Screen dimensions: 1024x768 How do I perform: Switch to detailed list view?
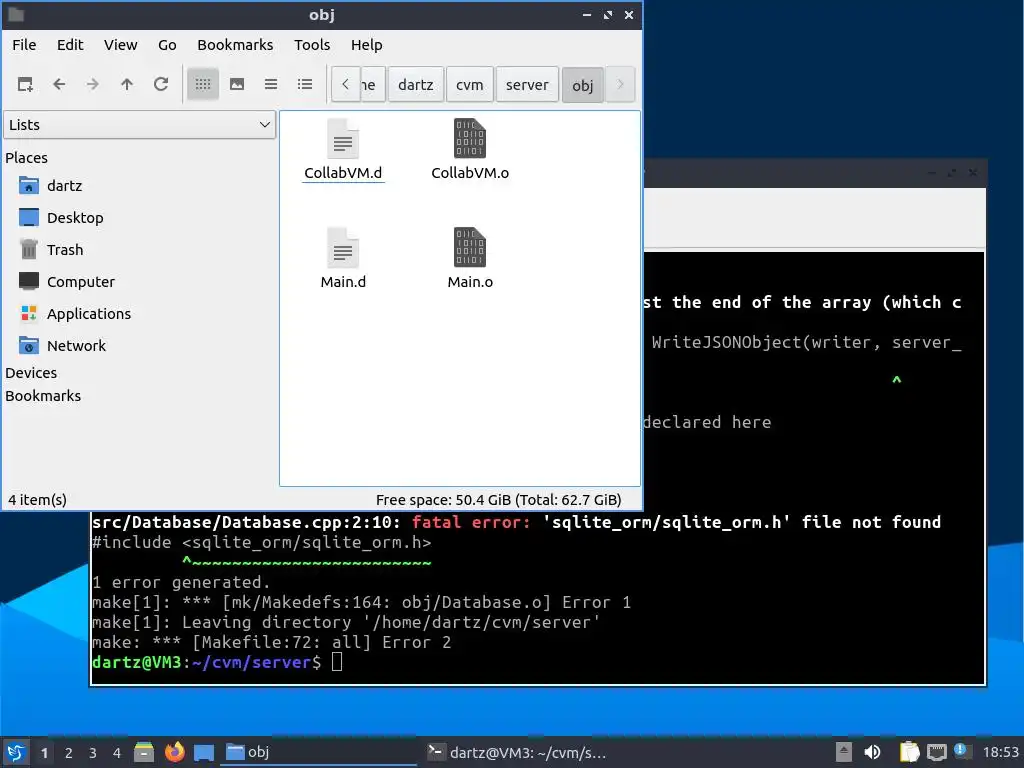305,84
